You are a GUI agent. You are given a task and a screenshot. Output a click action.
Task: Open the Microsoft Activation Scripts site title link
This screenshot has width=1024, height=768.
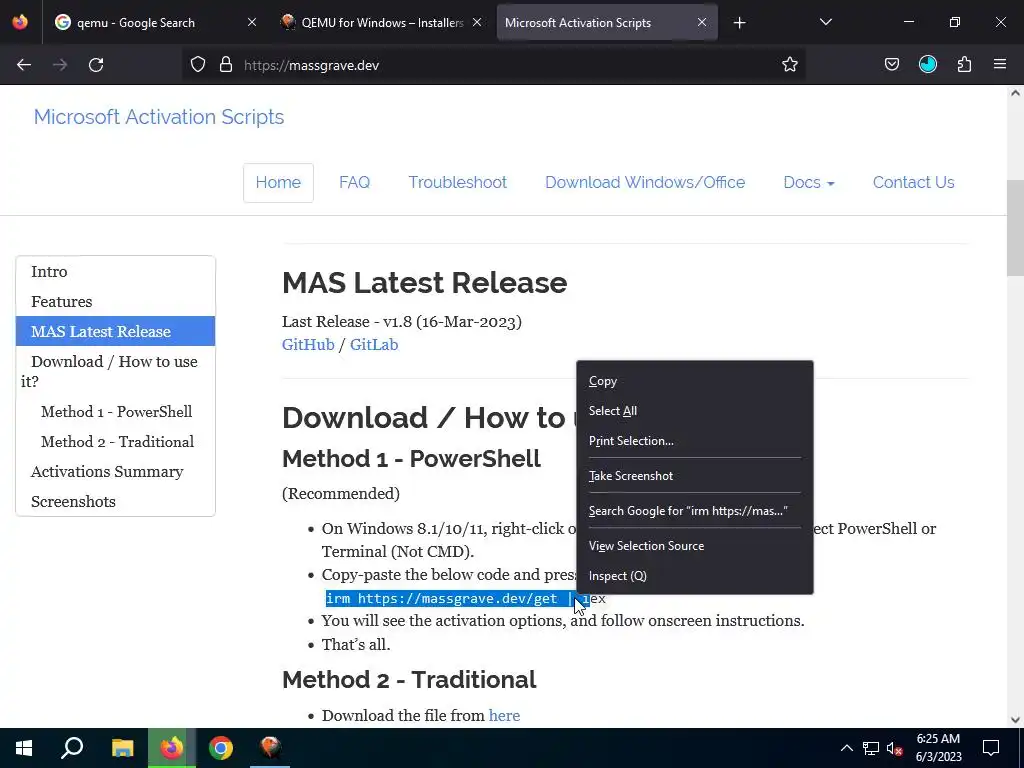point(159,117)
